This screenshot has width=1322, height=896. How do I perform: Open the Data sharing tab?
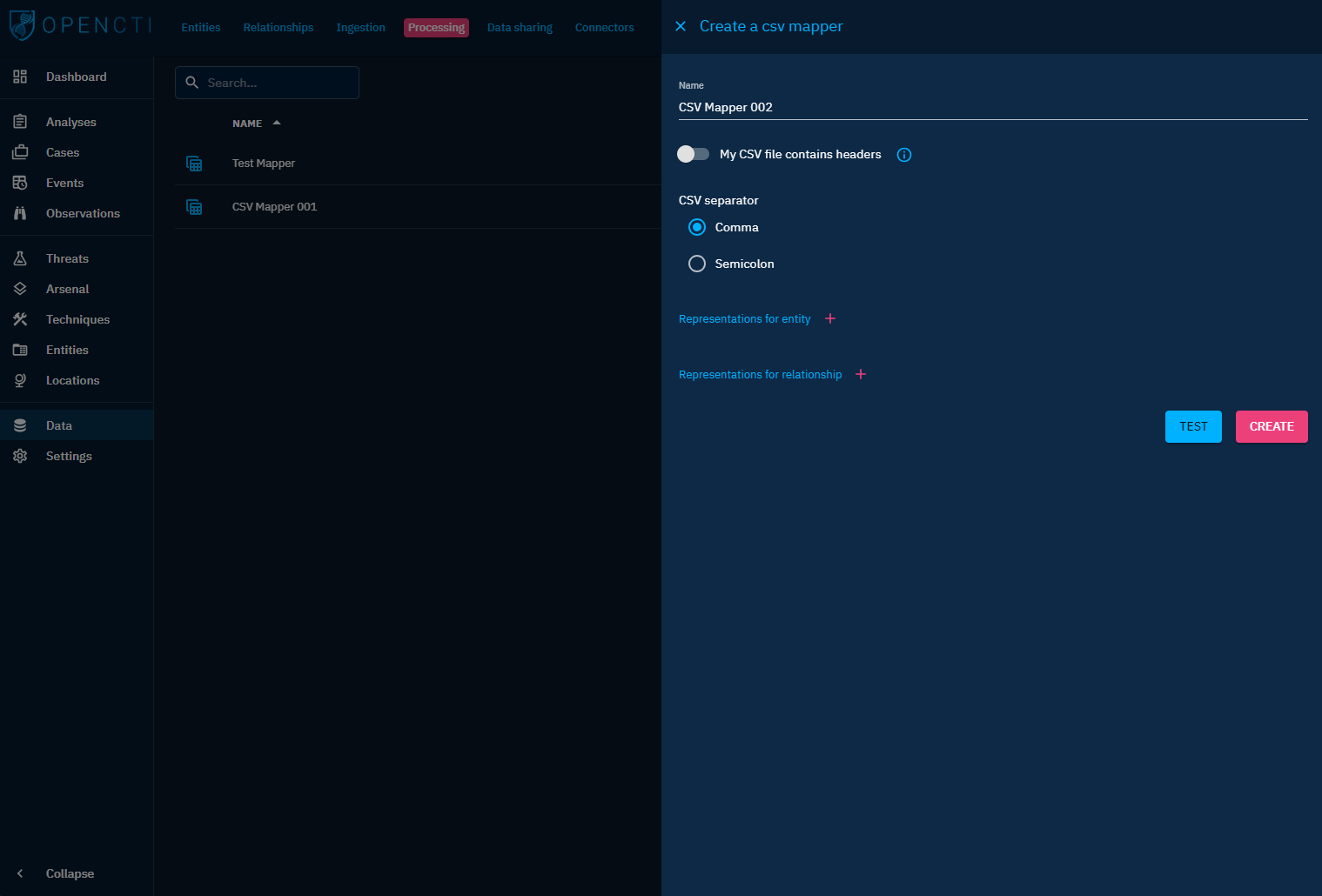click(x=520, y=28)
